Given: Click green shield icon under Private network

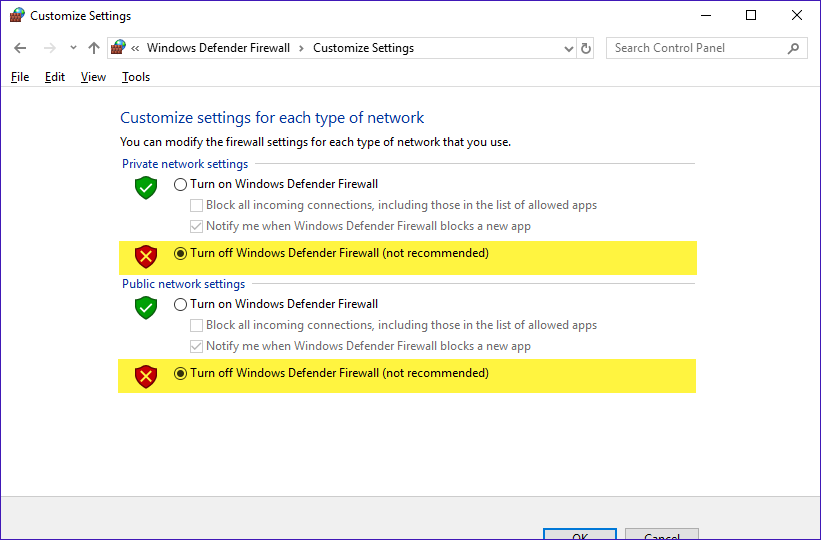Looking at the screenshot, I should coord(146,188).
